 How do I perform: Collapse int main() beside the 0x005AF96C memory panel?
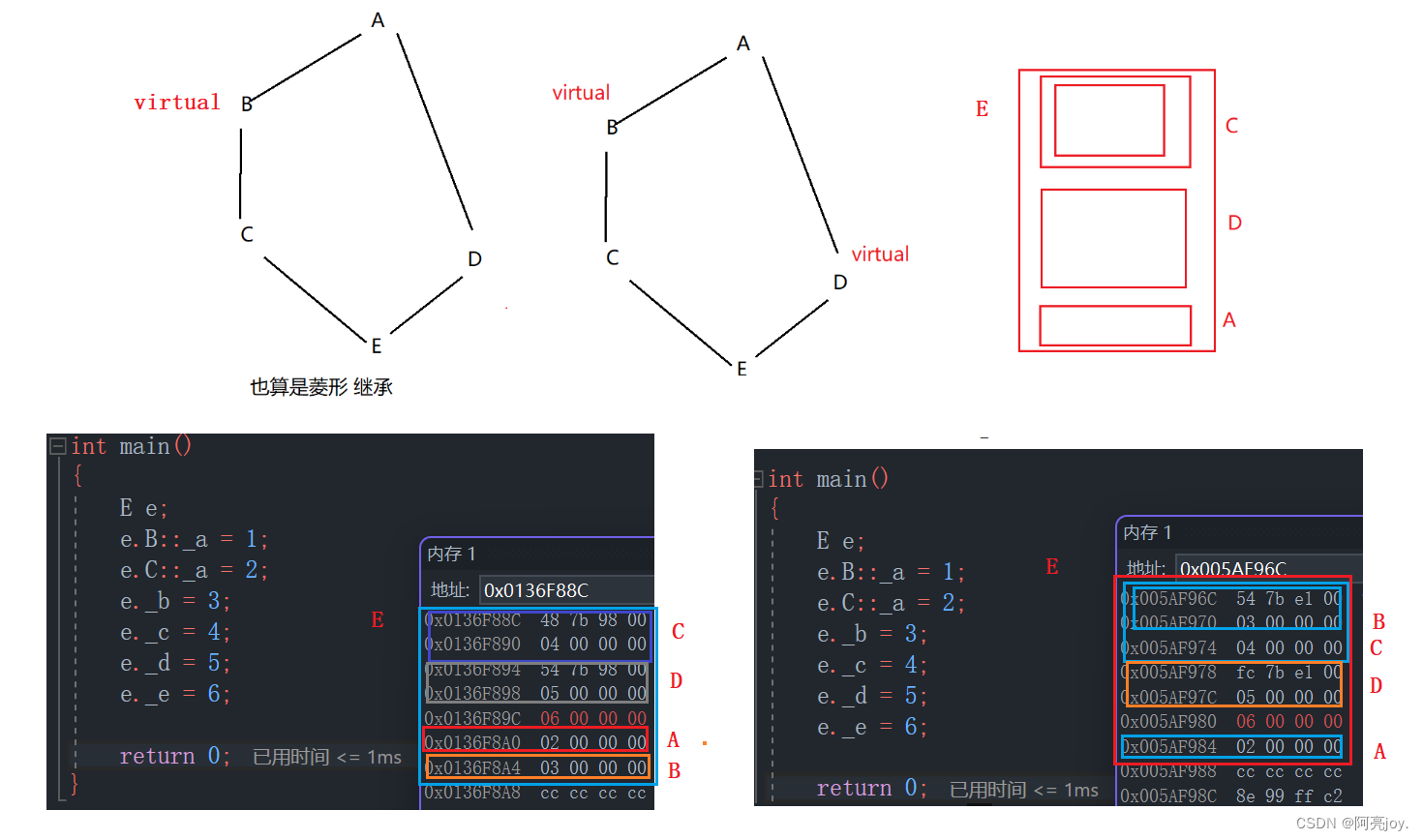[x=759, y=479]
